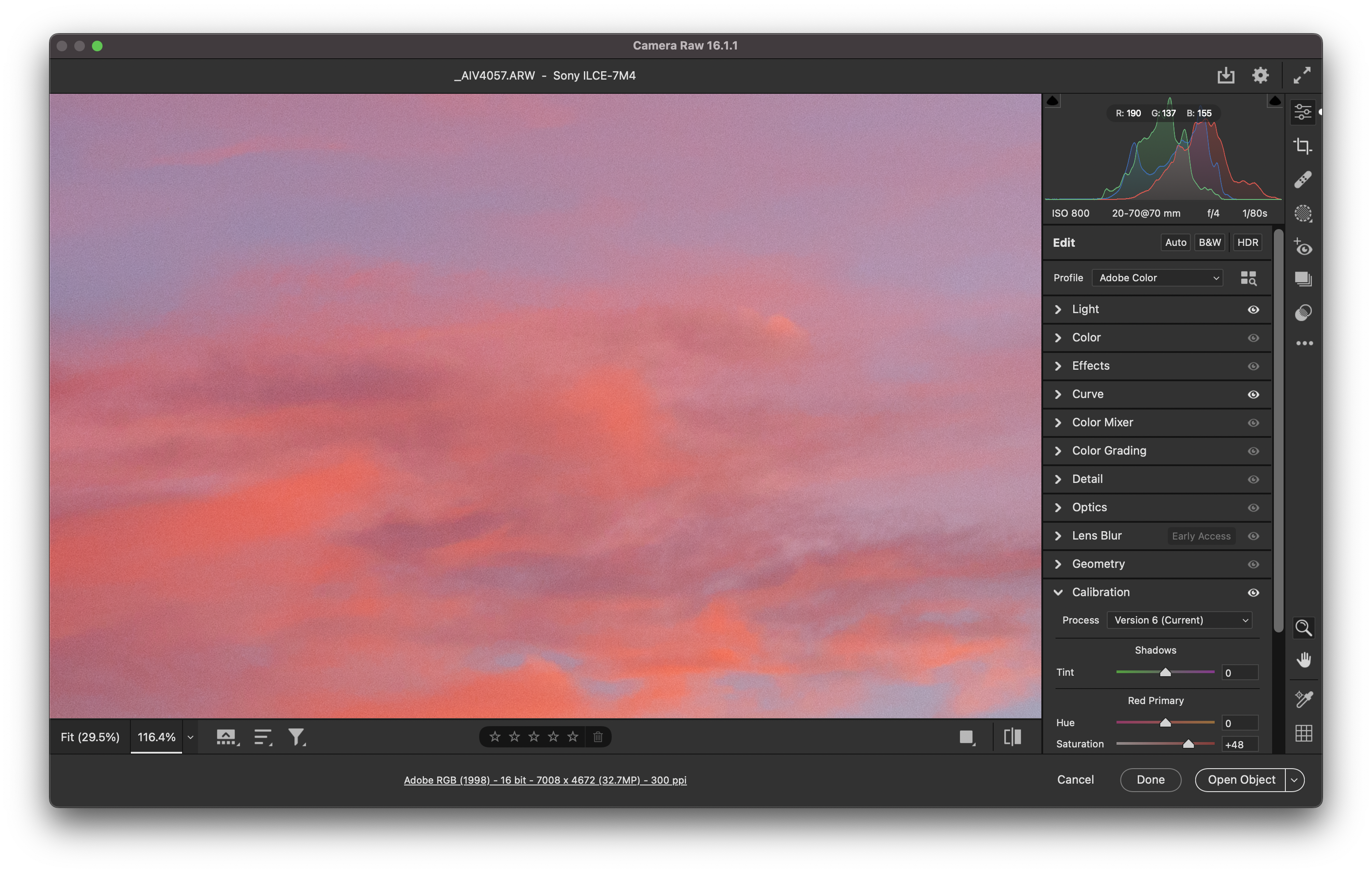Activate the Masking tool
This screenshot has height=873, width=1372.
1303,213
